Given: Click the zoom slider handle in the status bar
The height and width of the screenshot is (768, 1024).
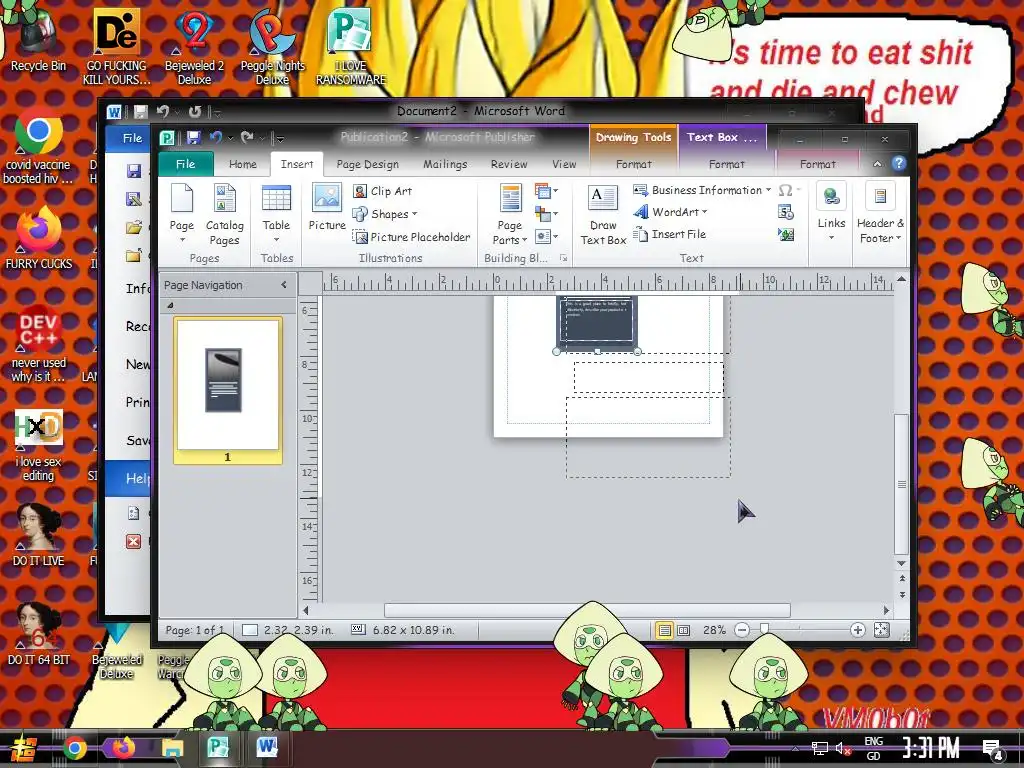Looking at the screenshot, I should (763, 629).
